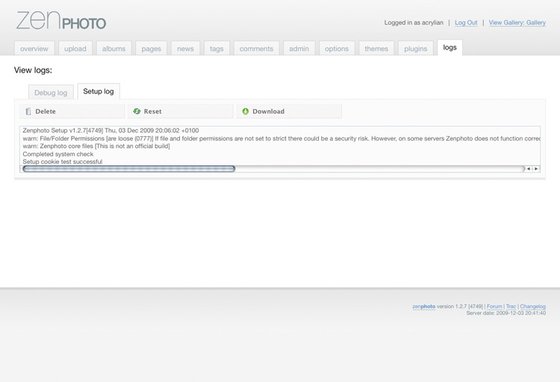Click the Zenphoto logo

pyautogui.click(x=61, y=20)
